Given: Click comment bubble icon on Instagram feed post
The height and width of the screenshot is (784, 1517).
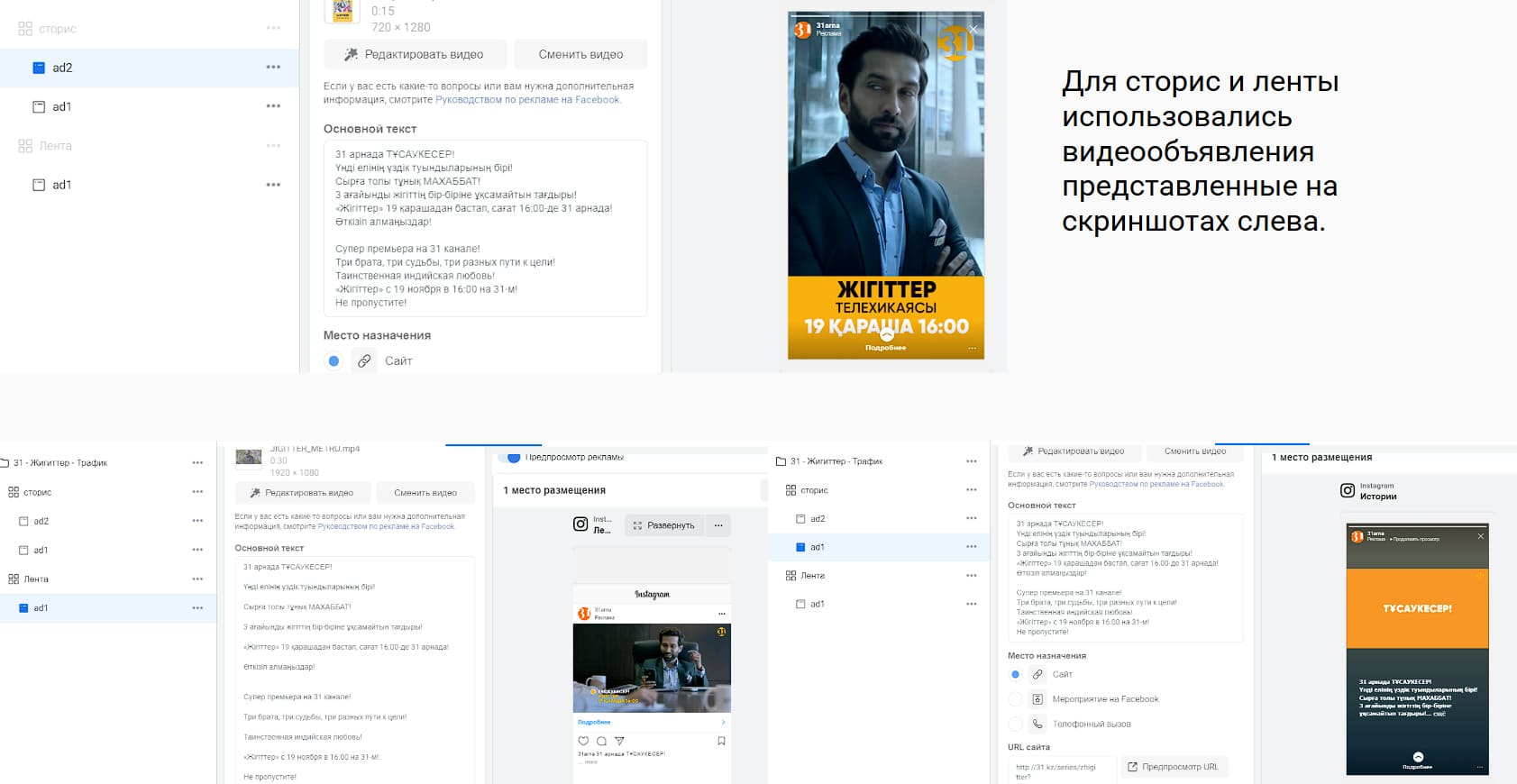Looking at the screenshot, I should pyautogui.click(x=601, y=741).
